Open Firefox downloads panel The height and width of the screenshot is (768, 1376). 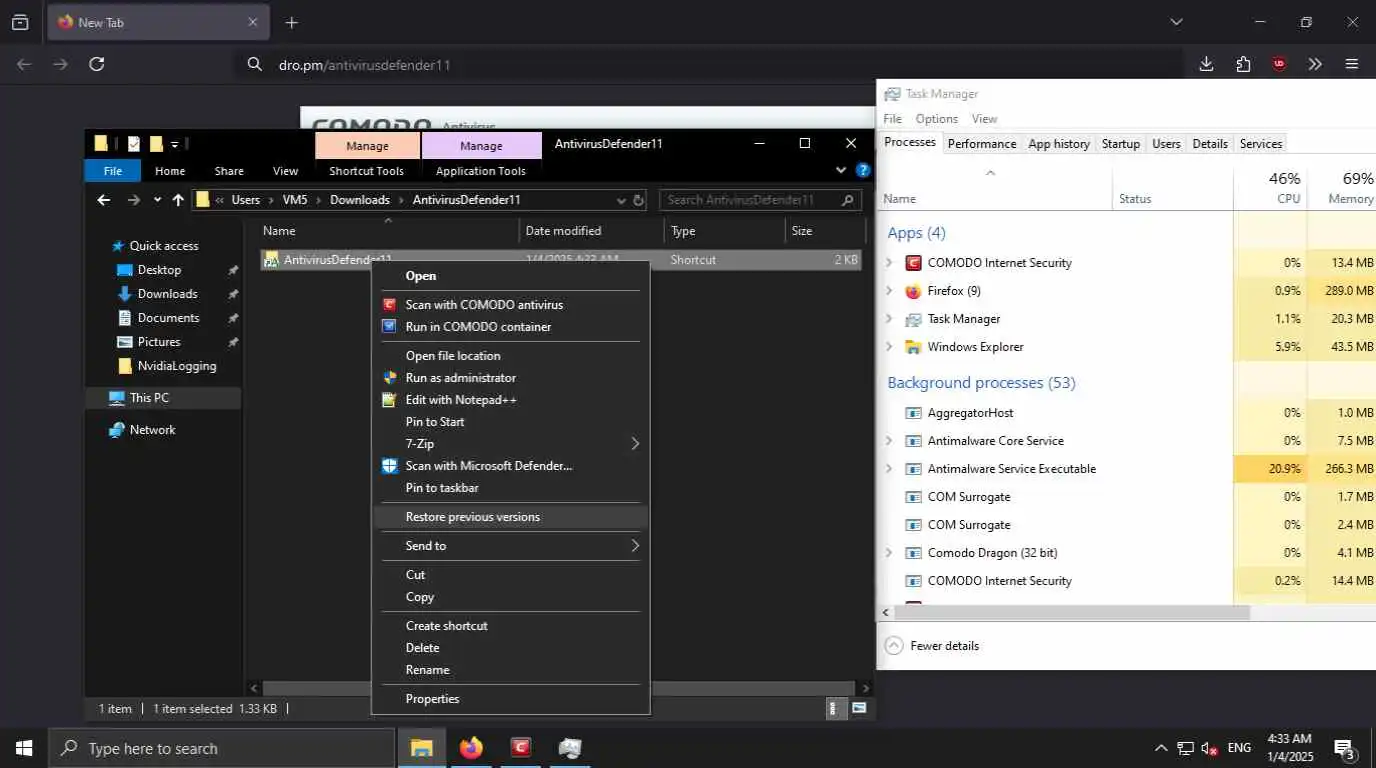1206,64
